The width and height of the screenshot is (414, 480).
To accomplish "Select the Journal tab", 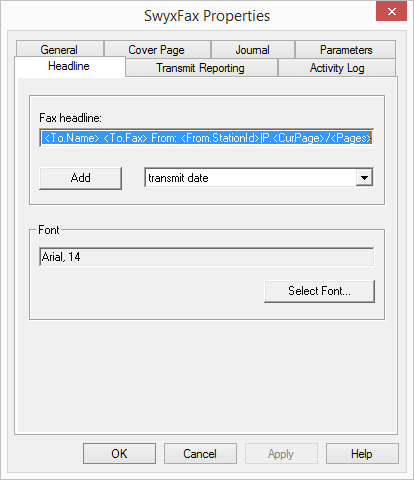I will pyautogui.click(x=252, y=49).
